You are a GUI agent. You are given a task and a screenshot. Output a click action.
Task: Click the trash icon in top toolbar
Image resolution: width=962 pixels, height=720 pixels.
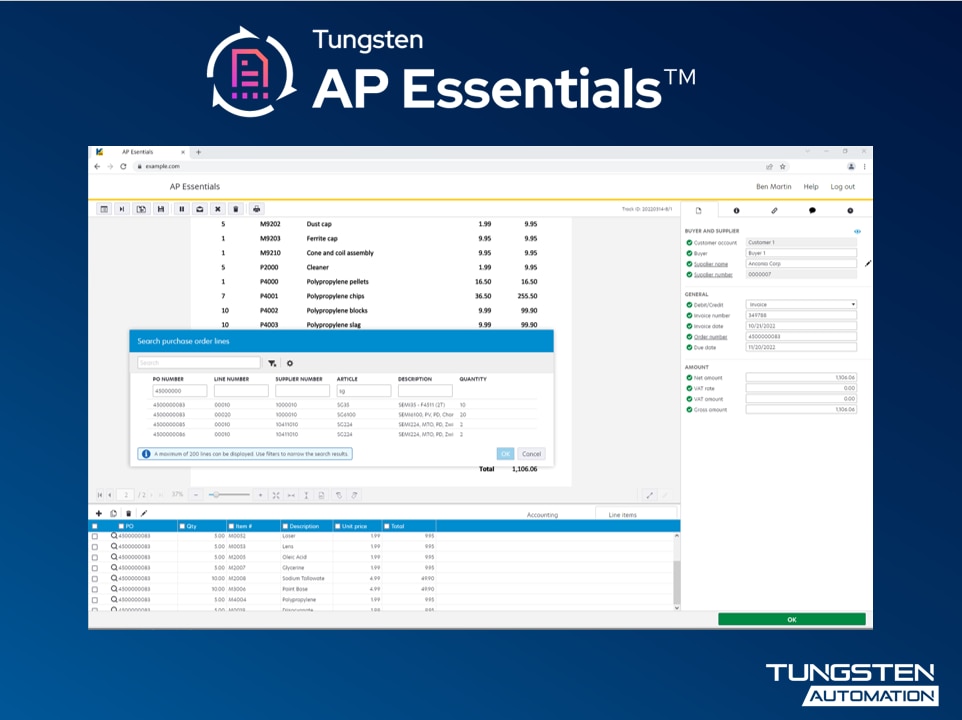pos(236,209)
